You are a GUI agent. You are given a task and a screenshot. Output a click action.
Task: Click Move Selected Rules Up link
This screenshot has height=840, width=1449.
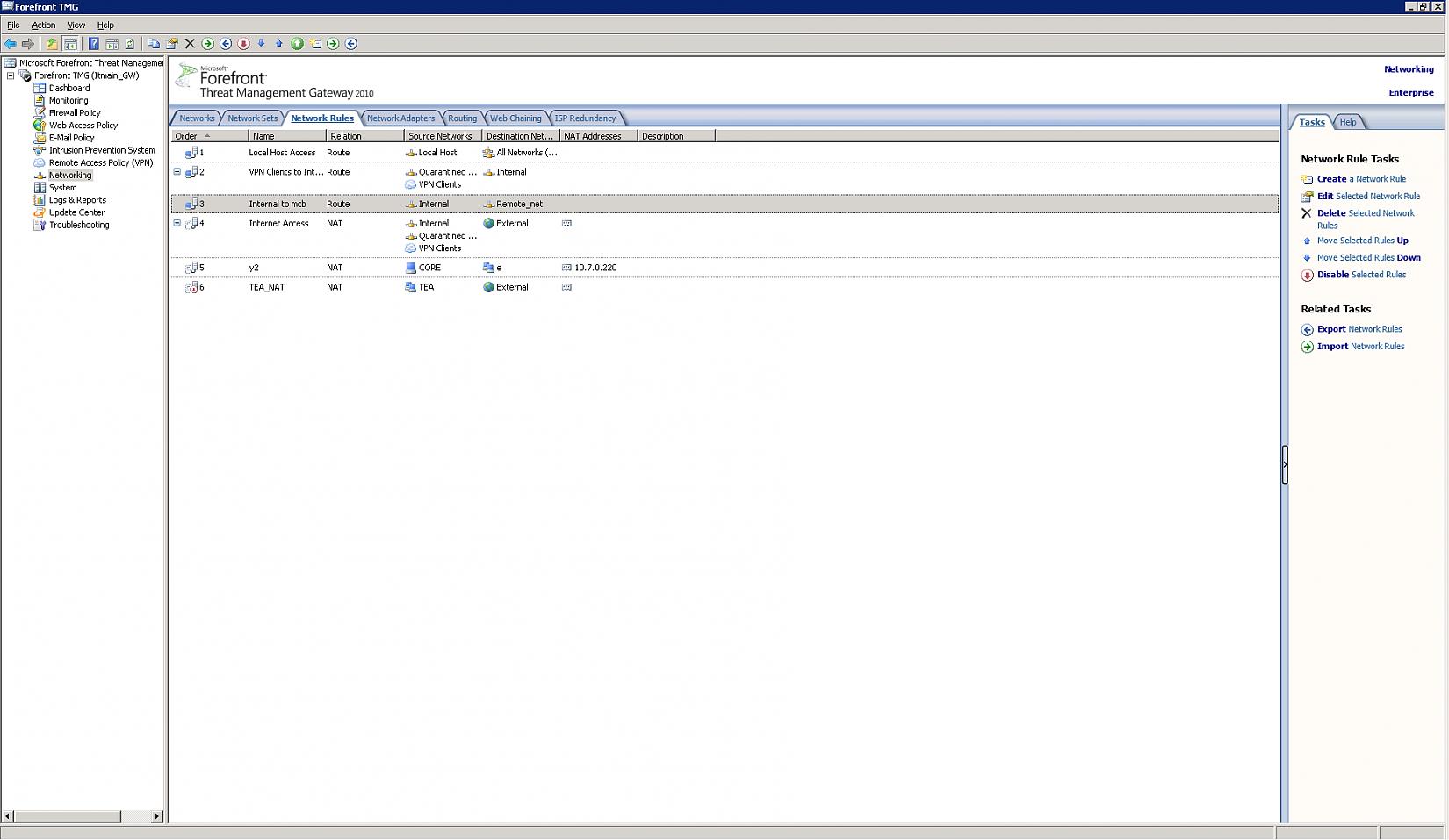pyautogui.click(x=1362, y=241)
